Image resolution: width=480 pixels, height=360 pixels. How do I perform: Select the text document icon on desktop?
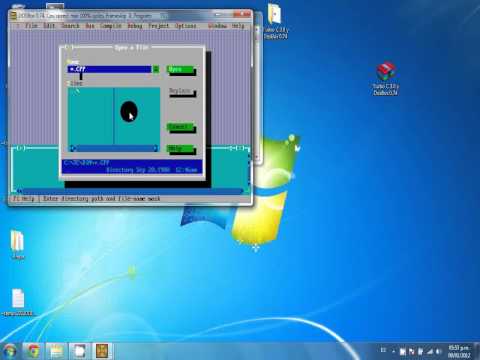[x=18, y=303]
